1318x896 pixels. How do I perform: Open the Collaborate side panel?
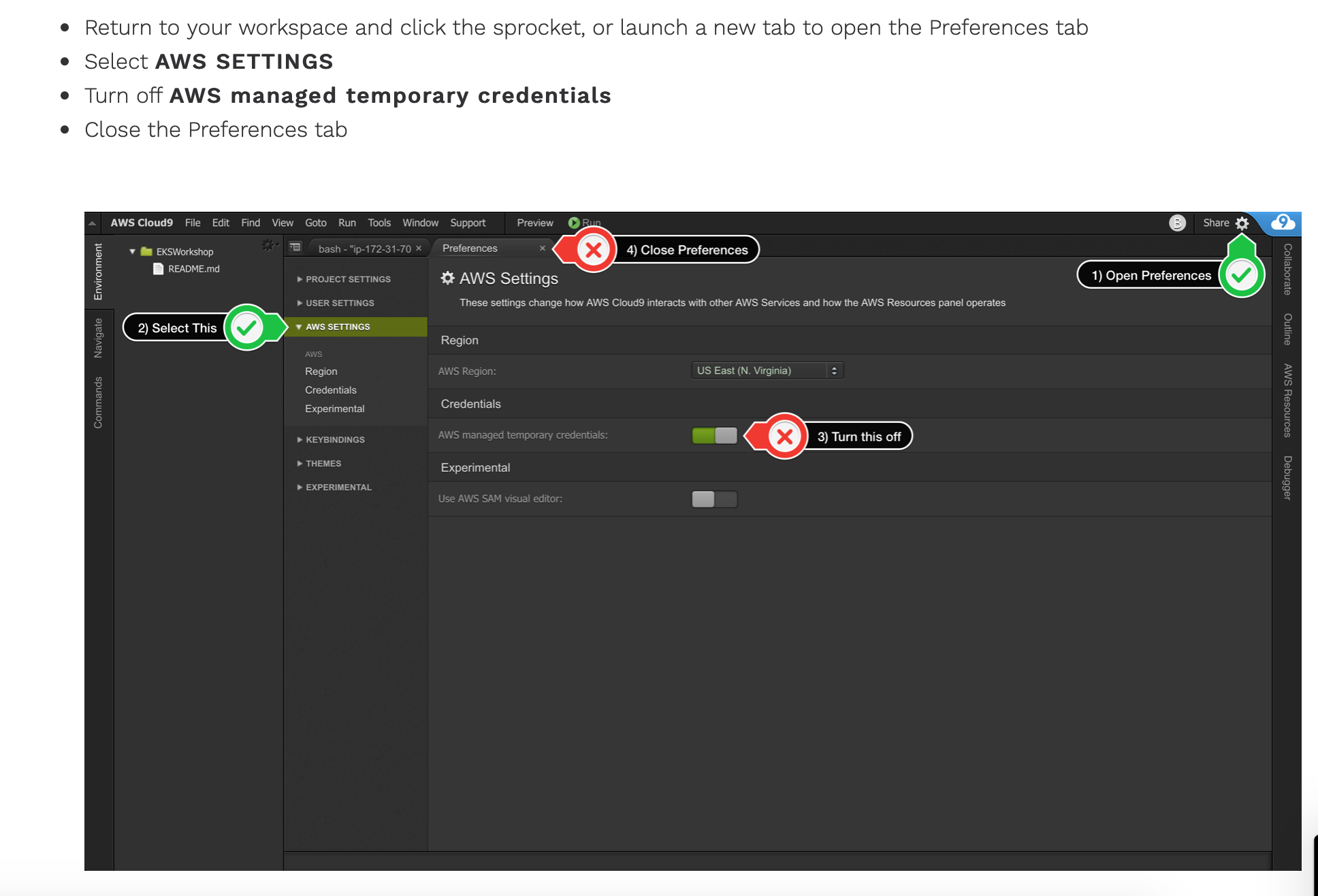click(x=1287, y=269)
